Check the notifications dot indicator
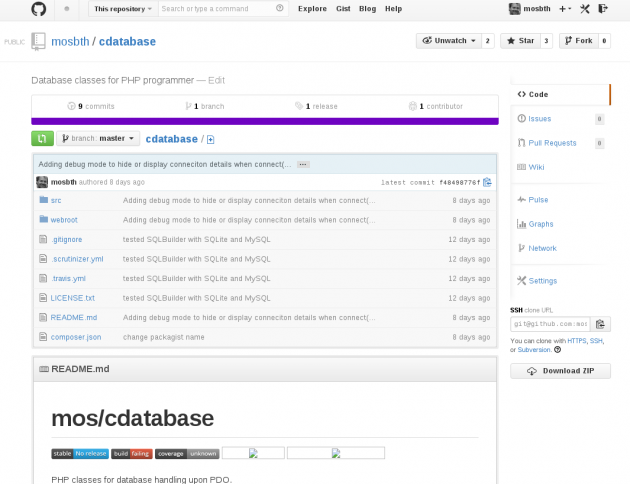 coord(67,8)
